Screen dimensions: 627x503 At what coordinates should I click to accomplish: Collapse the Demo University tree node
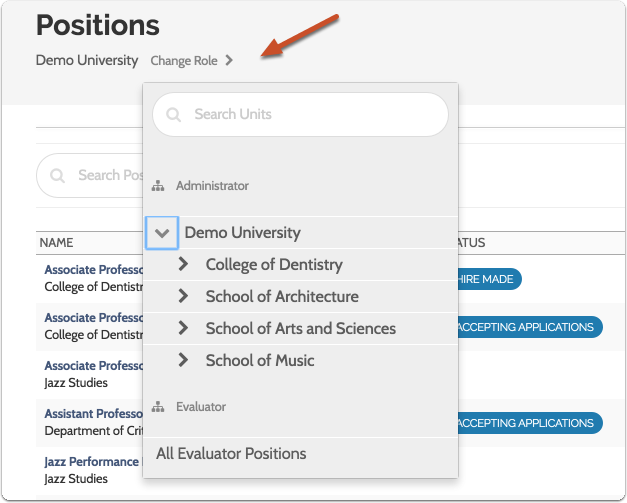[162, 233]
